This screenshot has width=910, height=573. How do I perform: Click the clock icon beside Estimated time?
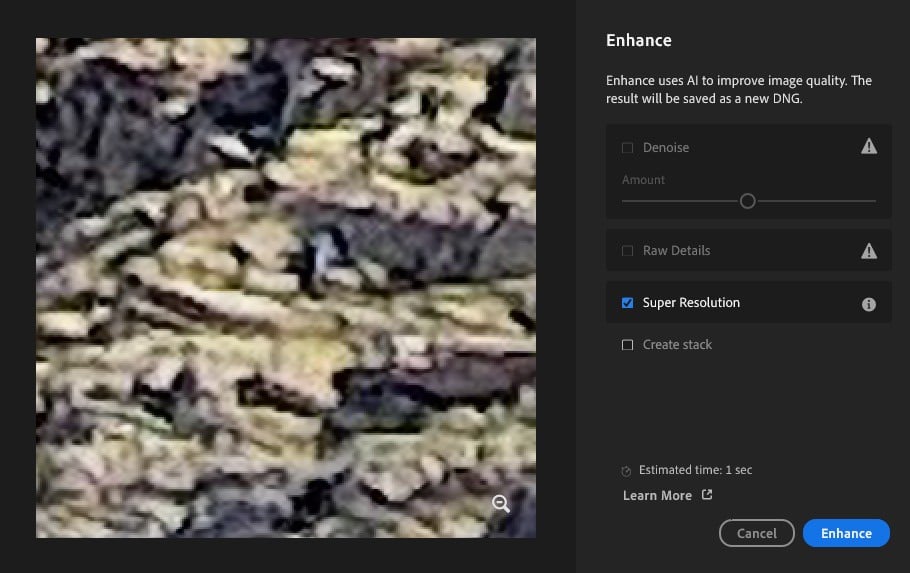627,470
